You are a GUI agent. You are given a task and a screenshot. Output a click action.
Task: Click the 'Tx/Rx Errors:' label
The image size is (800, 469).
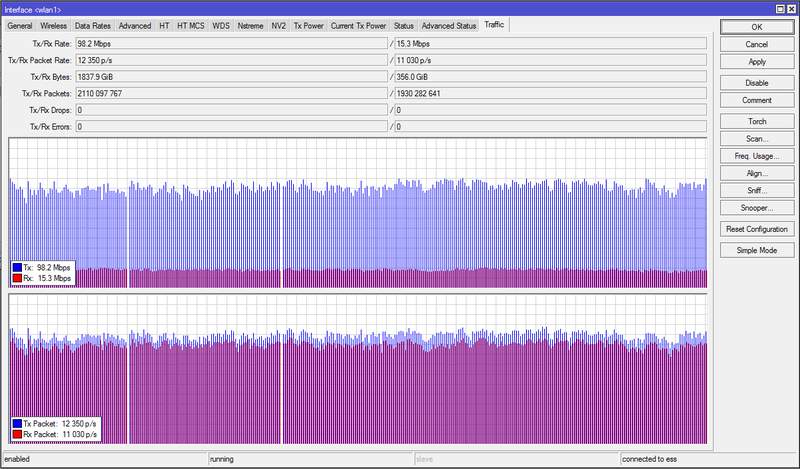51,127
